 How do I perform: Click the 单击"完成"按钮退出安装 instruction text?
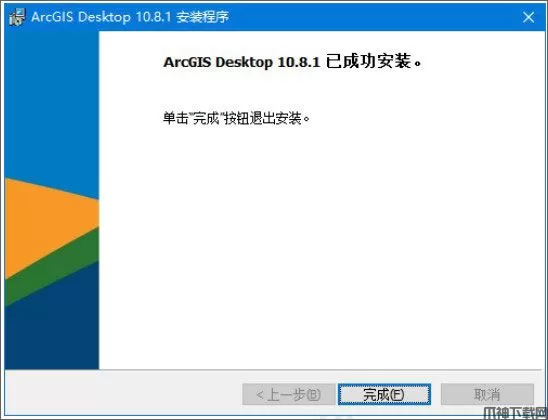(236, 118)
